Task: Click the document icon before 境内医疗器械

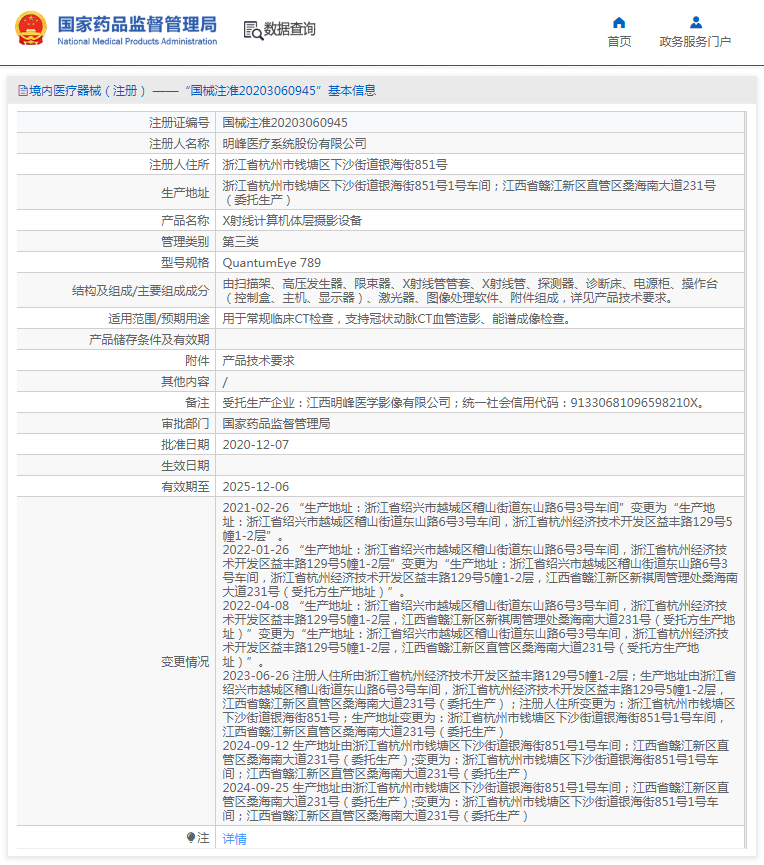Action: click(x=23, y=90)
